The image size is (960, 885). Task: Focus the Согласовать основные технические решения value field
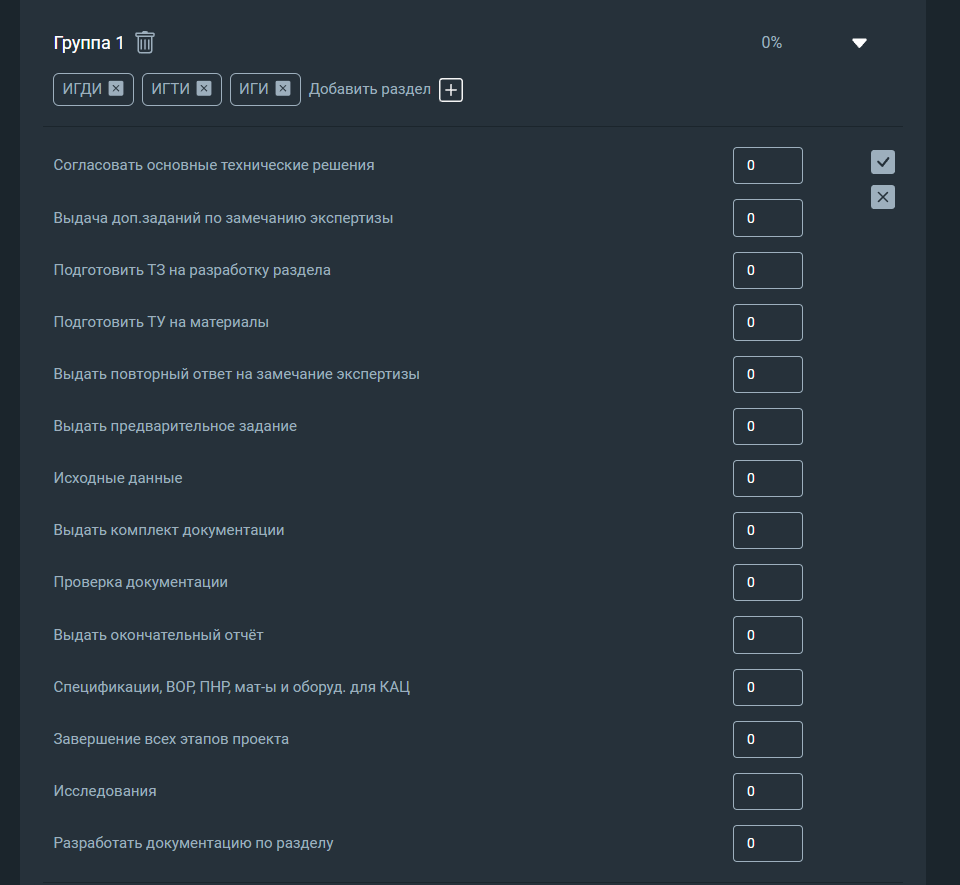(768, 165)
